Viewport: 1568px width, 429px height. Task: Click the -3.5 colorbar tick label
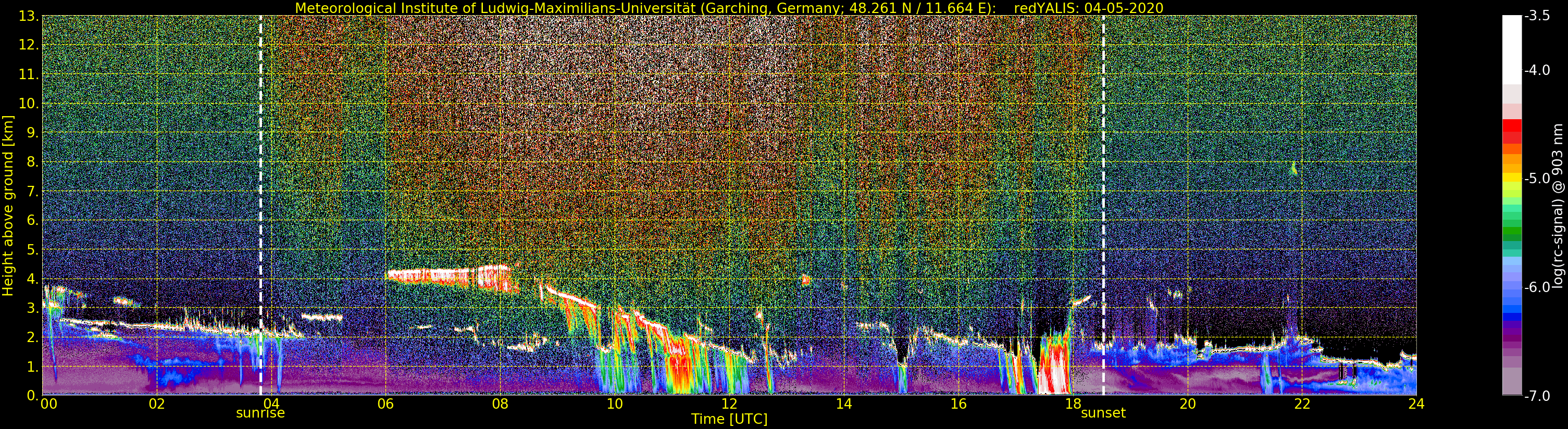[1537, 16]
